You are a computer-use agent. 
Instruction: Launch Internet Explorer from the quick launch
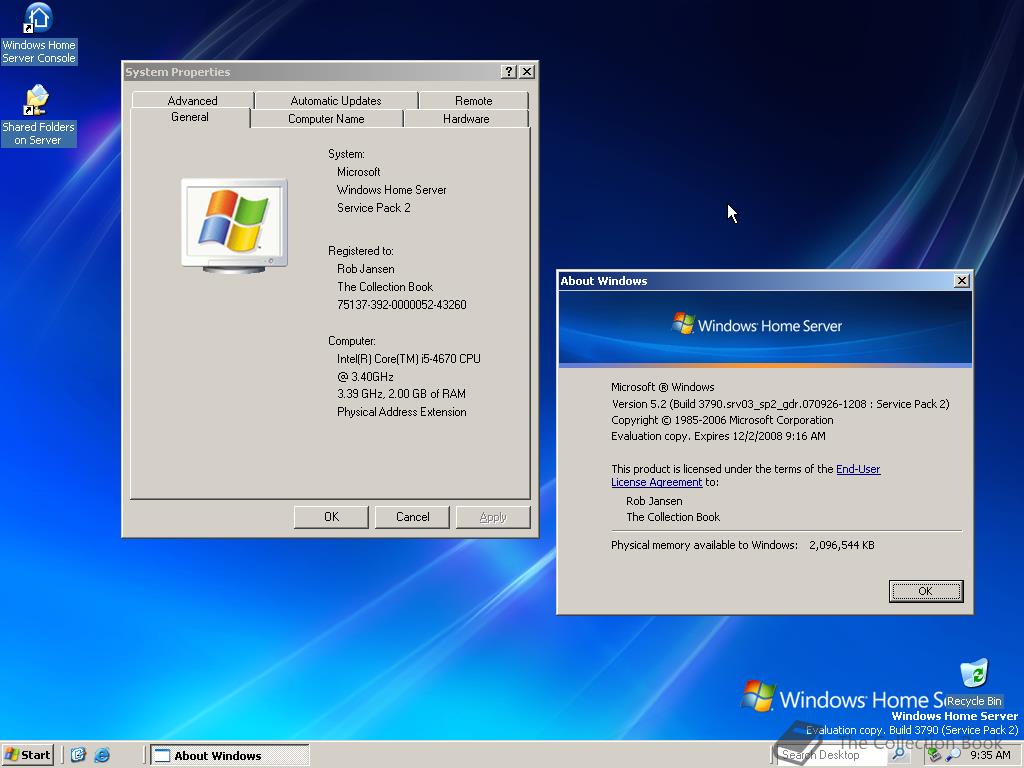[102, 755]
